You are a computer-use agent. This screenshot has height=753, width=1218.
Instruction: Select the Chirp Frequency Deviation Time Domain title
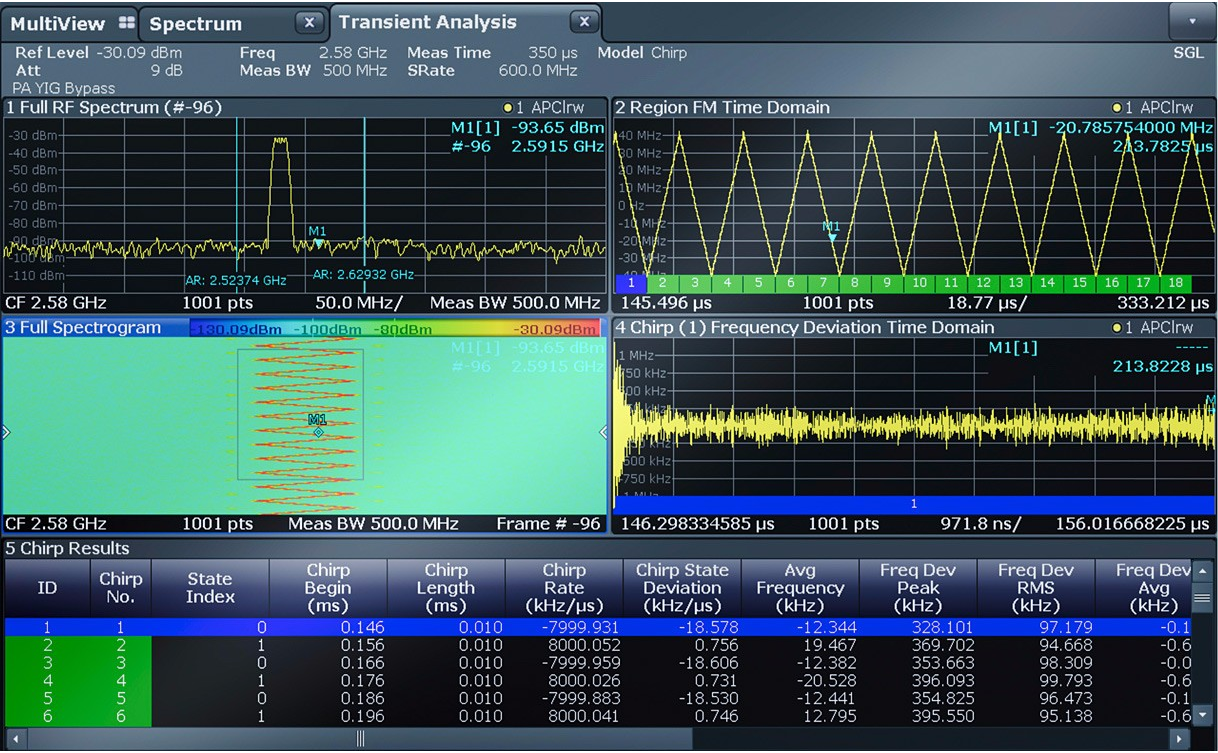[x=805, y=327]
